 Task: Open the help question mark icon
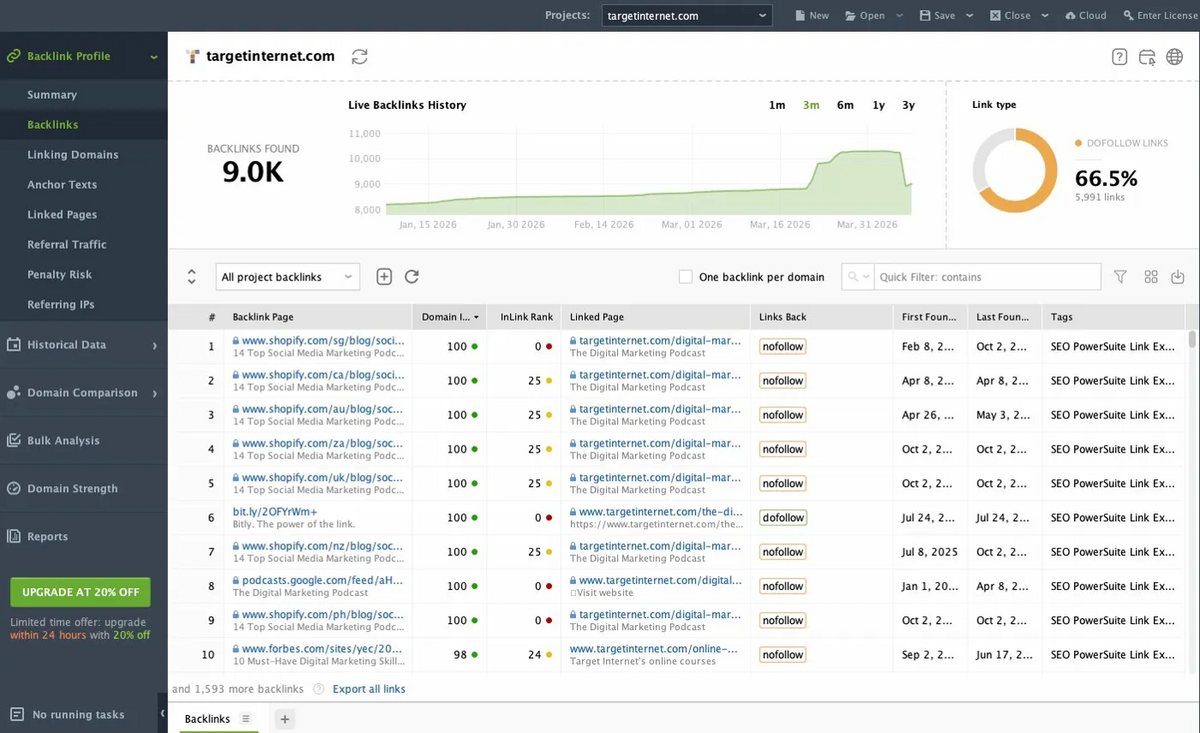tap(1120, 57)
